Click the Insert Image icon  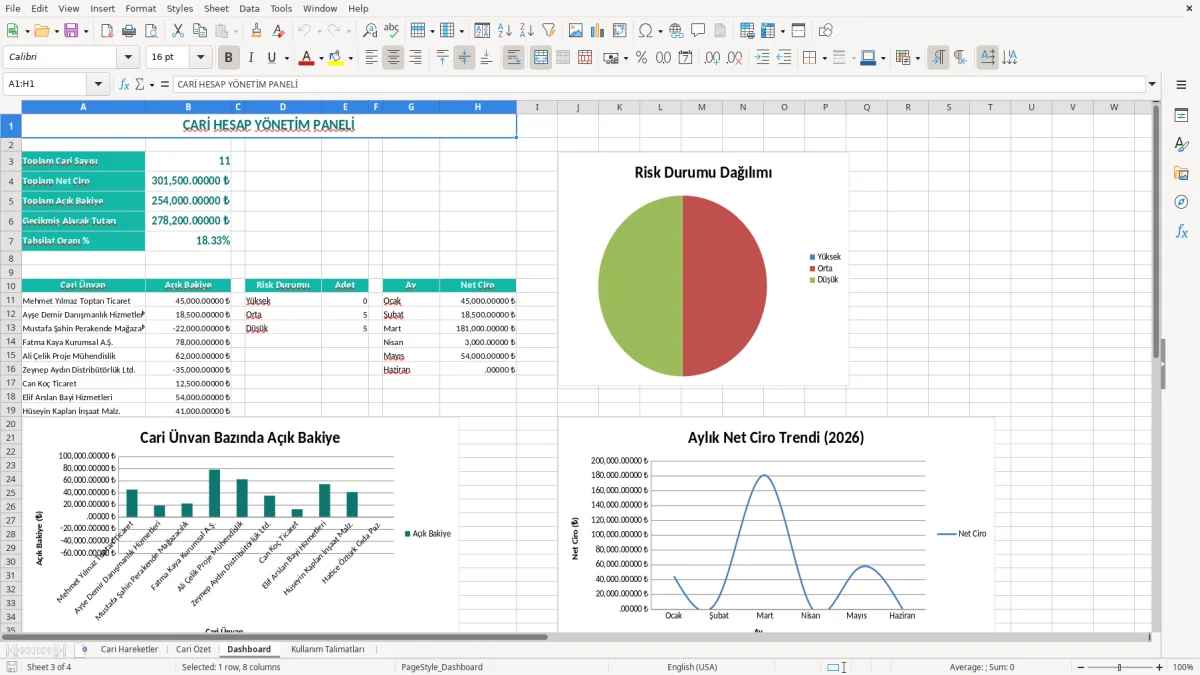click(576, 31)
